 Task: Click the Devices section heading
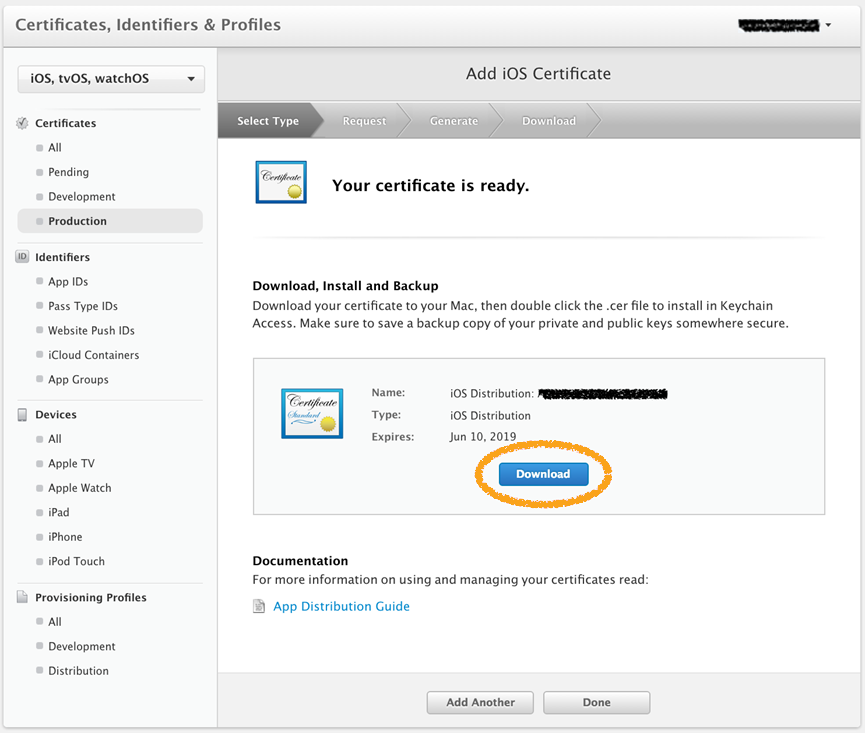click(56, 415)
